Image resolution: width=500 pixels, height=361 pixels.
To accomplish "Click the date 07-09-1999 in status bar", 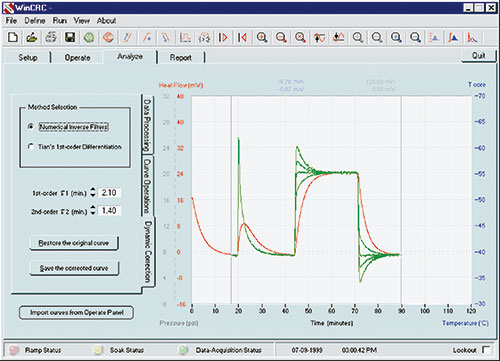I will coord(307,350).
